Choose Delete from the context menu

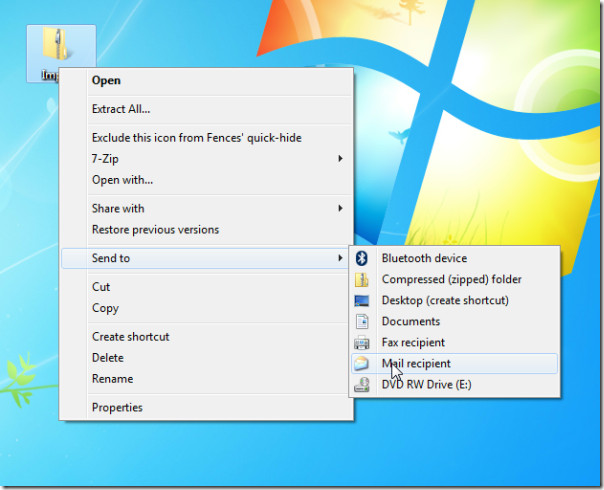point(206,358)
